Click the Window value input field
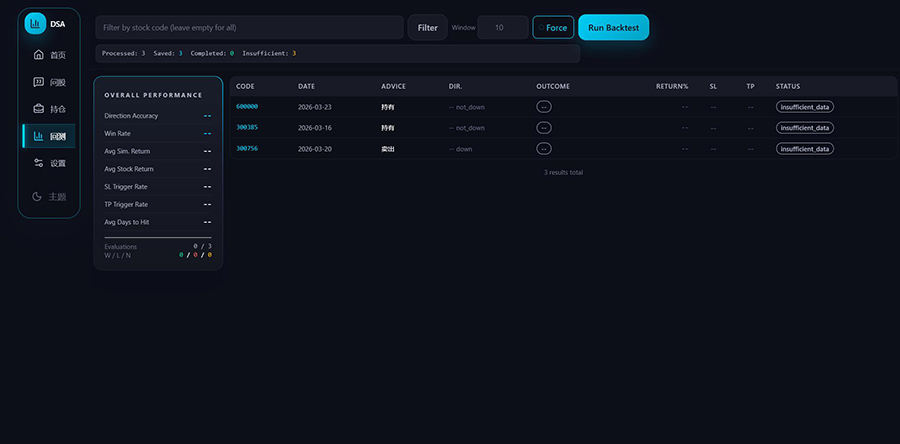The height and width of the screenshot is (444, 900). pyautogui.click(x=502, y=28)
